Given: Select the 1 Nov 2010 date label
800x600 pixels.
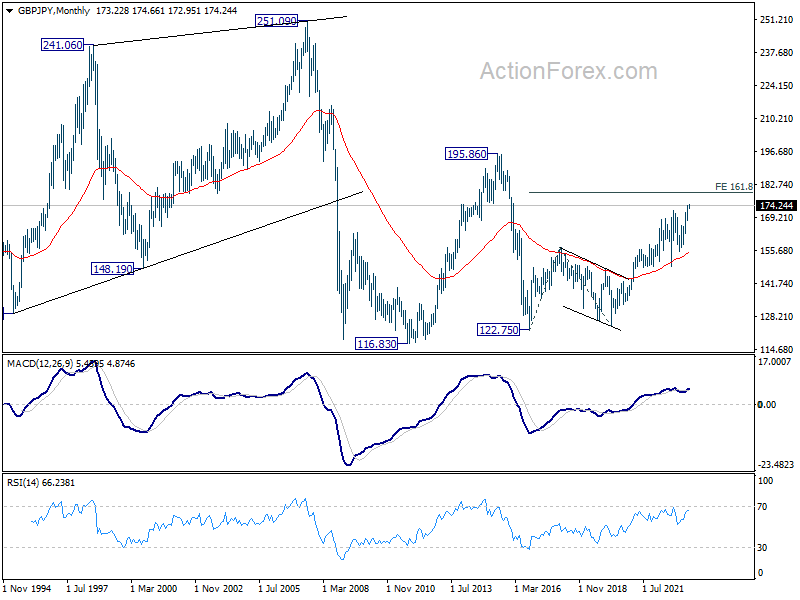Looking at the screenshot, I should coord(410,589).
